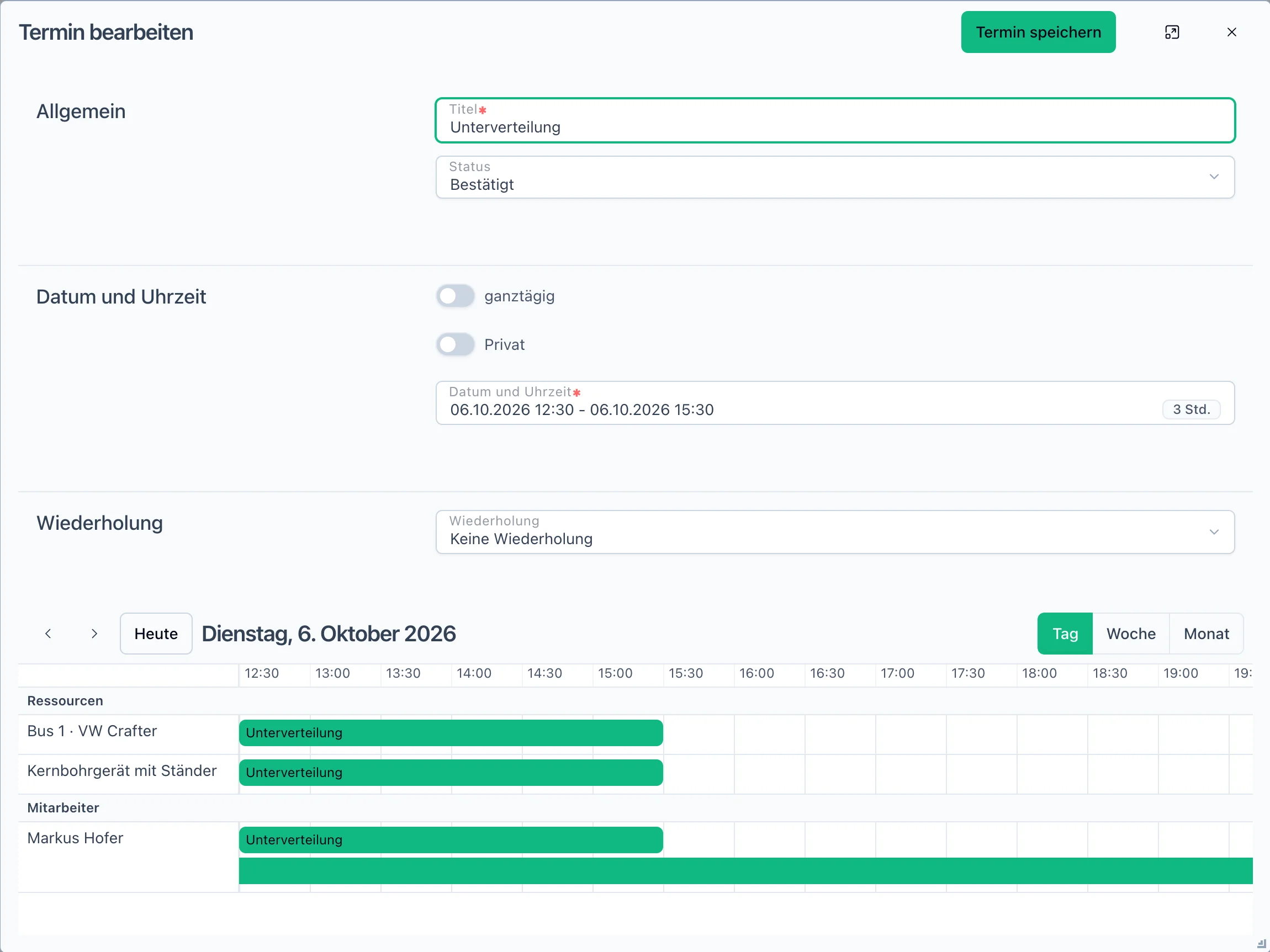Screen dimensions: 1270x952
Task: Click the Dienstag, 6. Oktober 2026 heading
Action: 329,634
